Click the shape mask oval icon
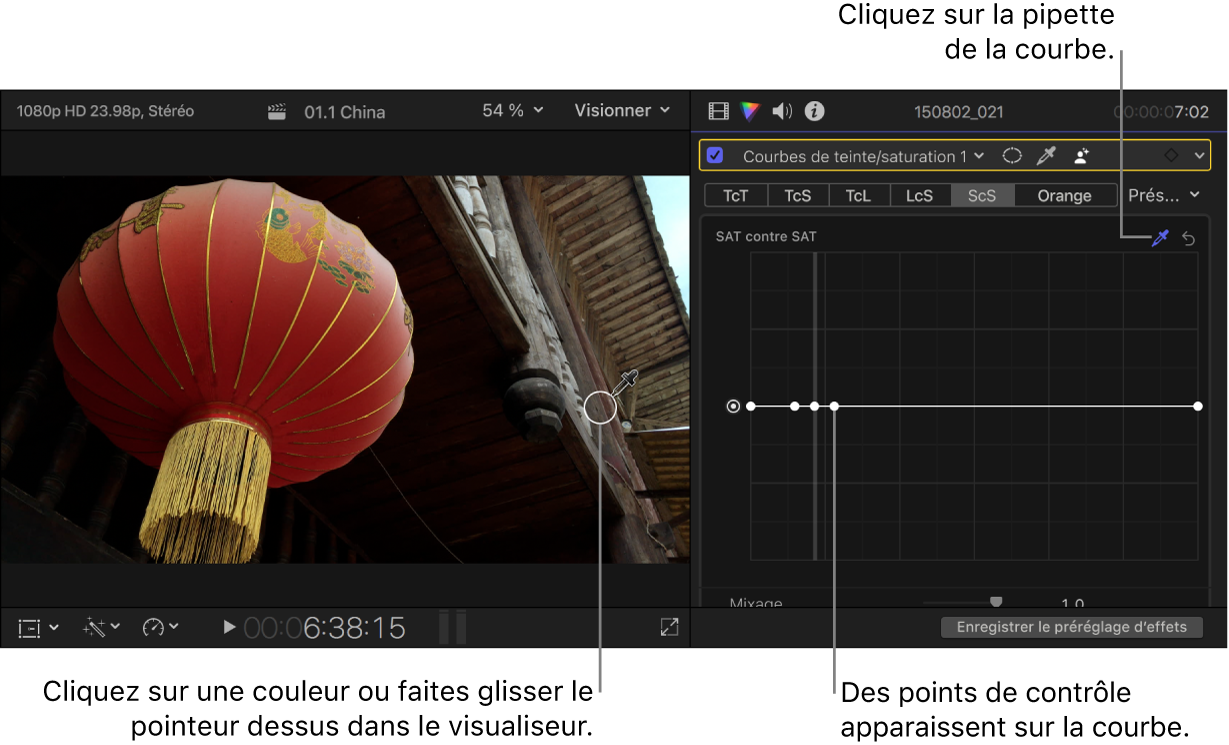The width and height of the screenshot is (1229, 745). coord(1012,156)
